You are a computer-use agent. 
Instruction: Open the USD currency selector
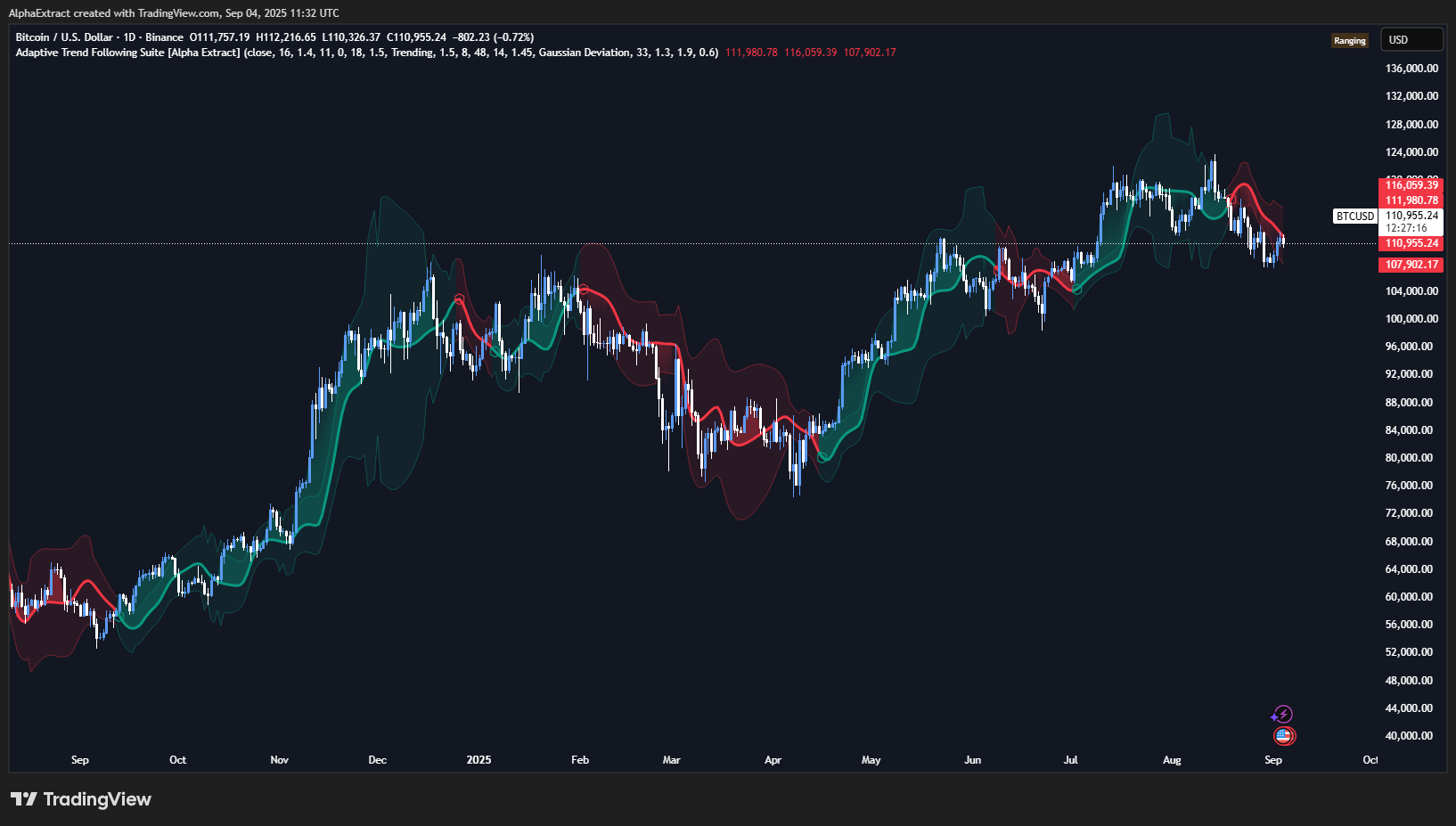pos(1411,39)
